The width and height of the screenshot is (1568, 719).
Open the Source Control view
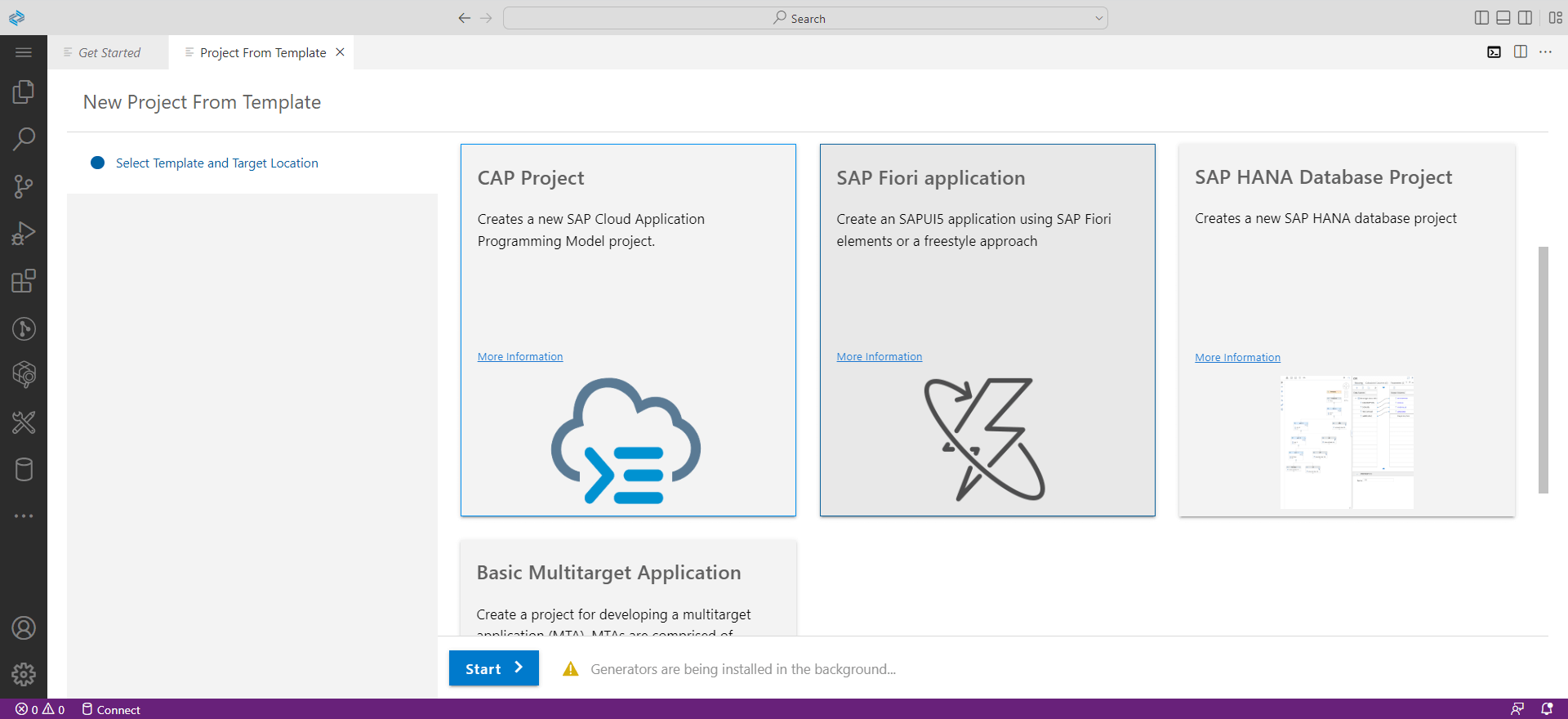pos(24,187)
